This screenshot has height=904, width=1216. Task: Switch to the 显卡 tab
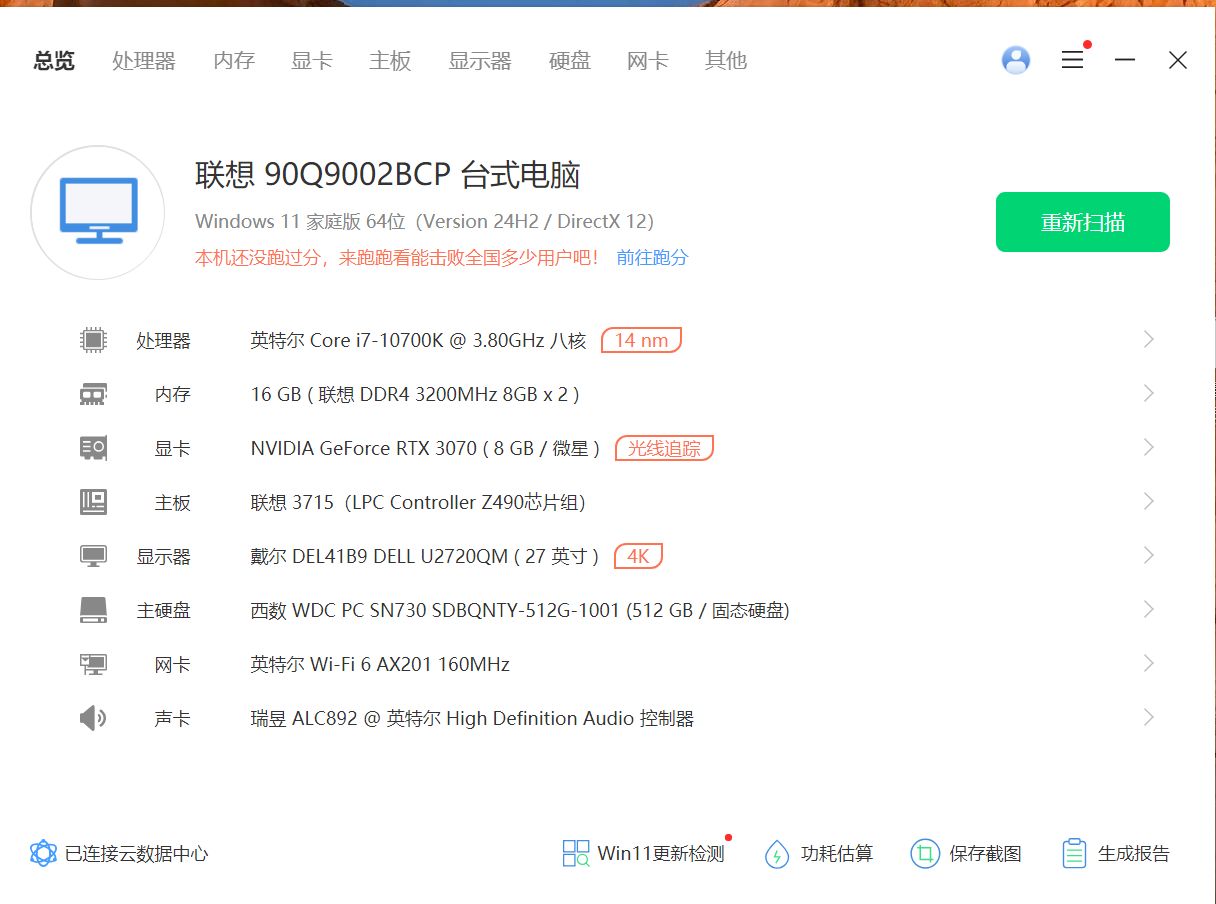click(312, 61)
